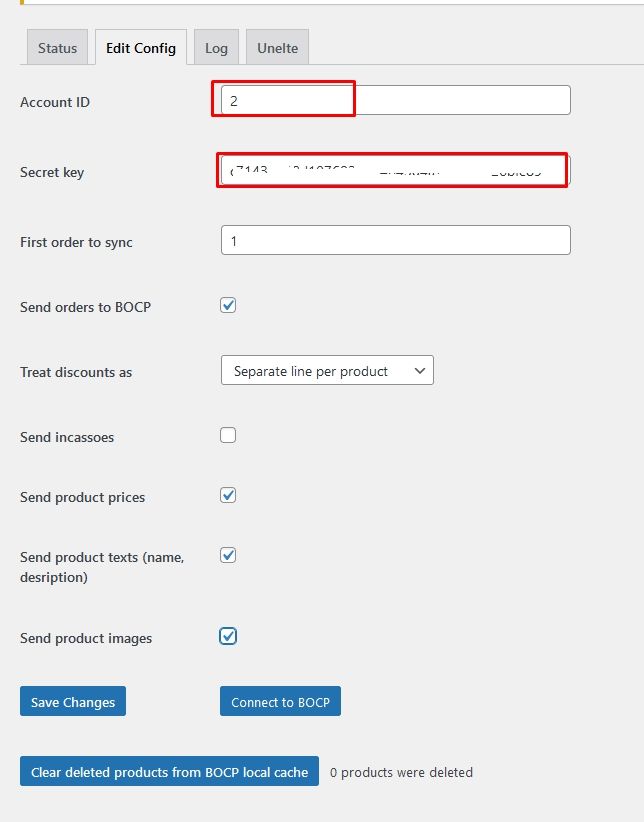Click the Send product images label
Screen dimensions: 644x822
click(x=86, y=638)
